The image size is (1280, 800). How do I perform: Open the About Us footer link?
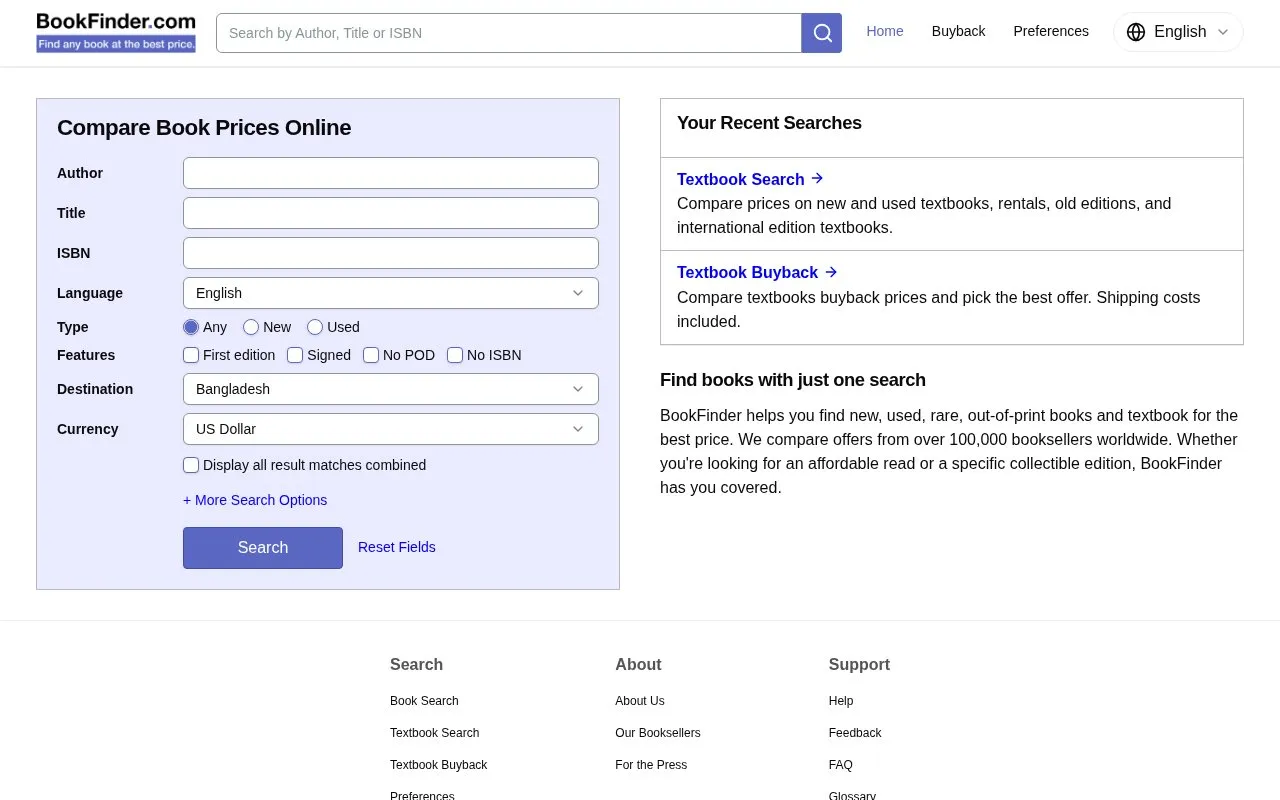[640, 701]
